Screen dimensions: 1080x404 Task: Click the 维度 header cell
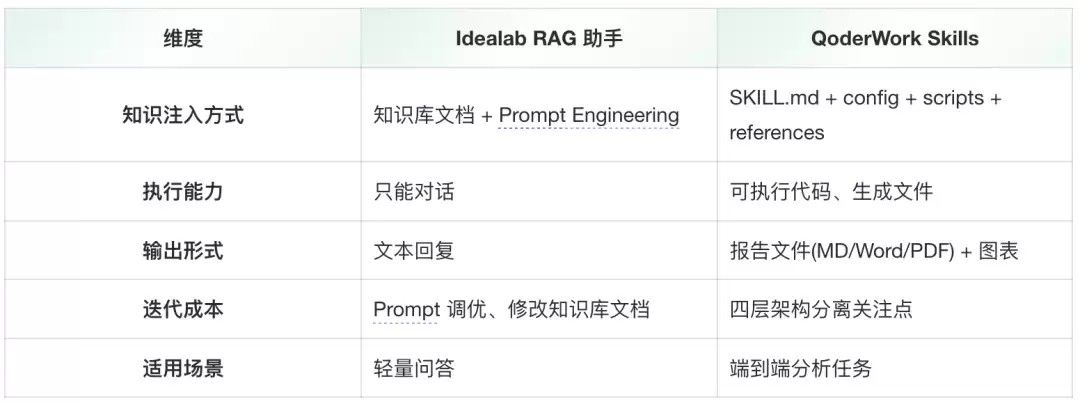pyautogui.click(x=183, y=39)
